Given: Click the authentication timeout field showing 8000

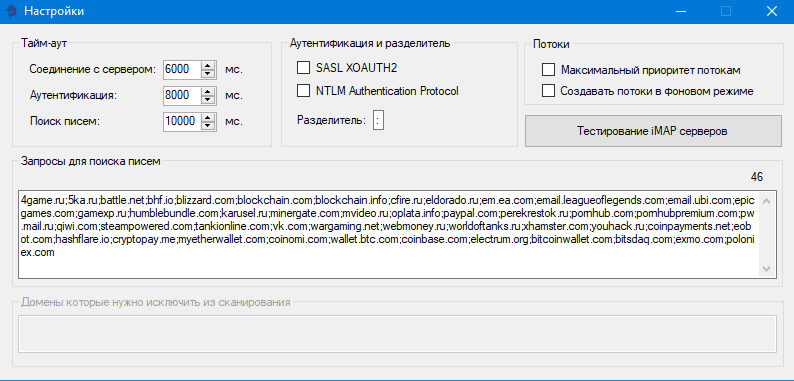Looking at the screenshot, I should [x=182, y=95].
